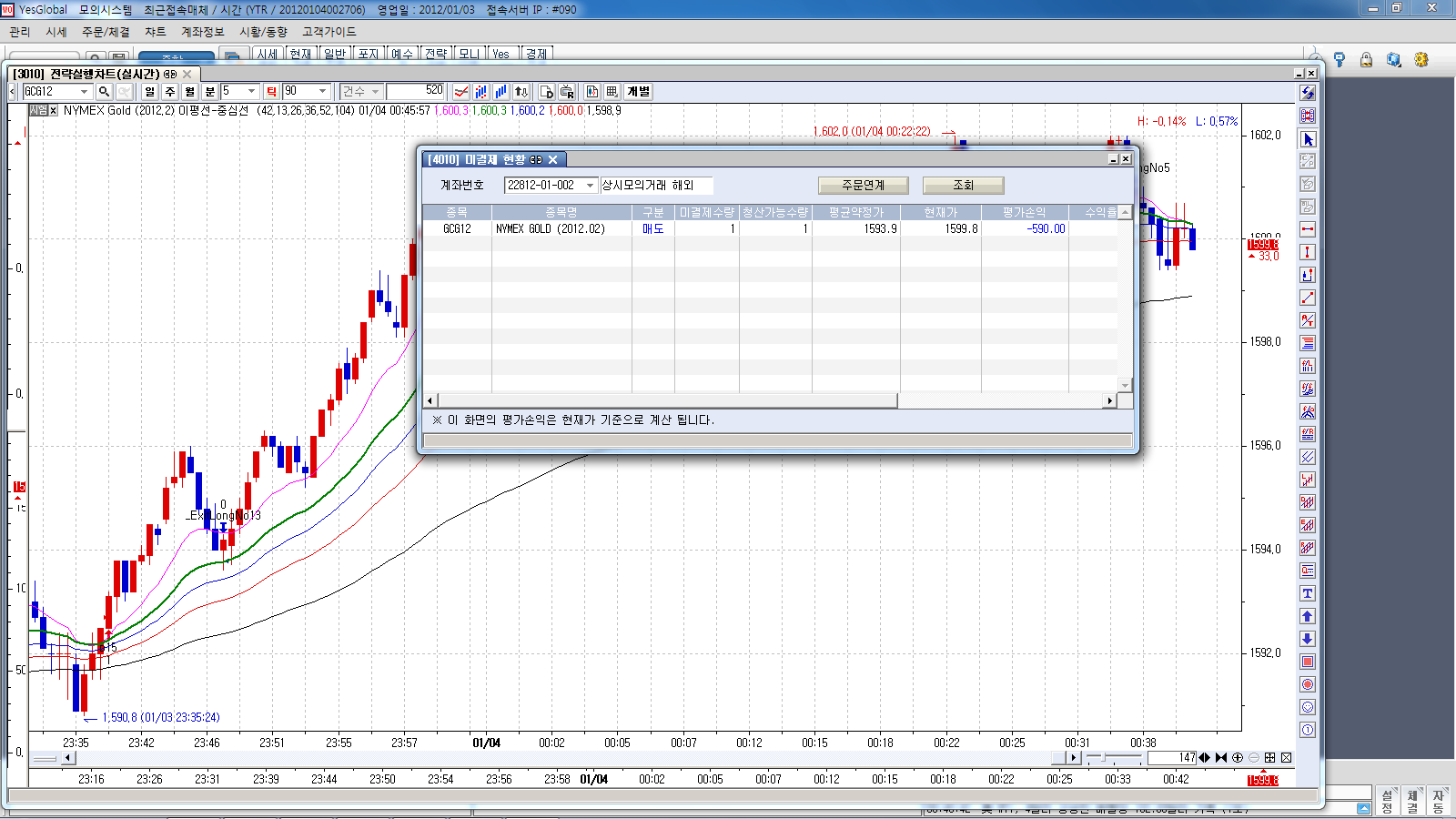Select the arrow pointer tool in sidebar
The width and height of the screenshot is (1456, 819).
click(1308, 139)
